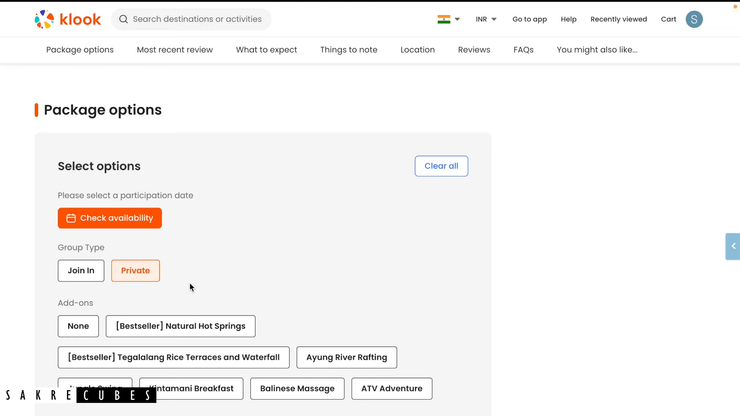Select the Private group type
Screen dimensions: 740x416
pyautogui.click(x=135, y=271)
